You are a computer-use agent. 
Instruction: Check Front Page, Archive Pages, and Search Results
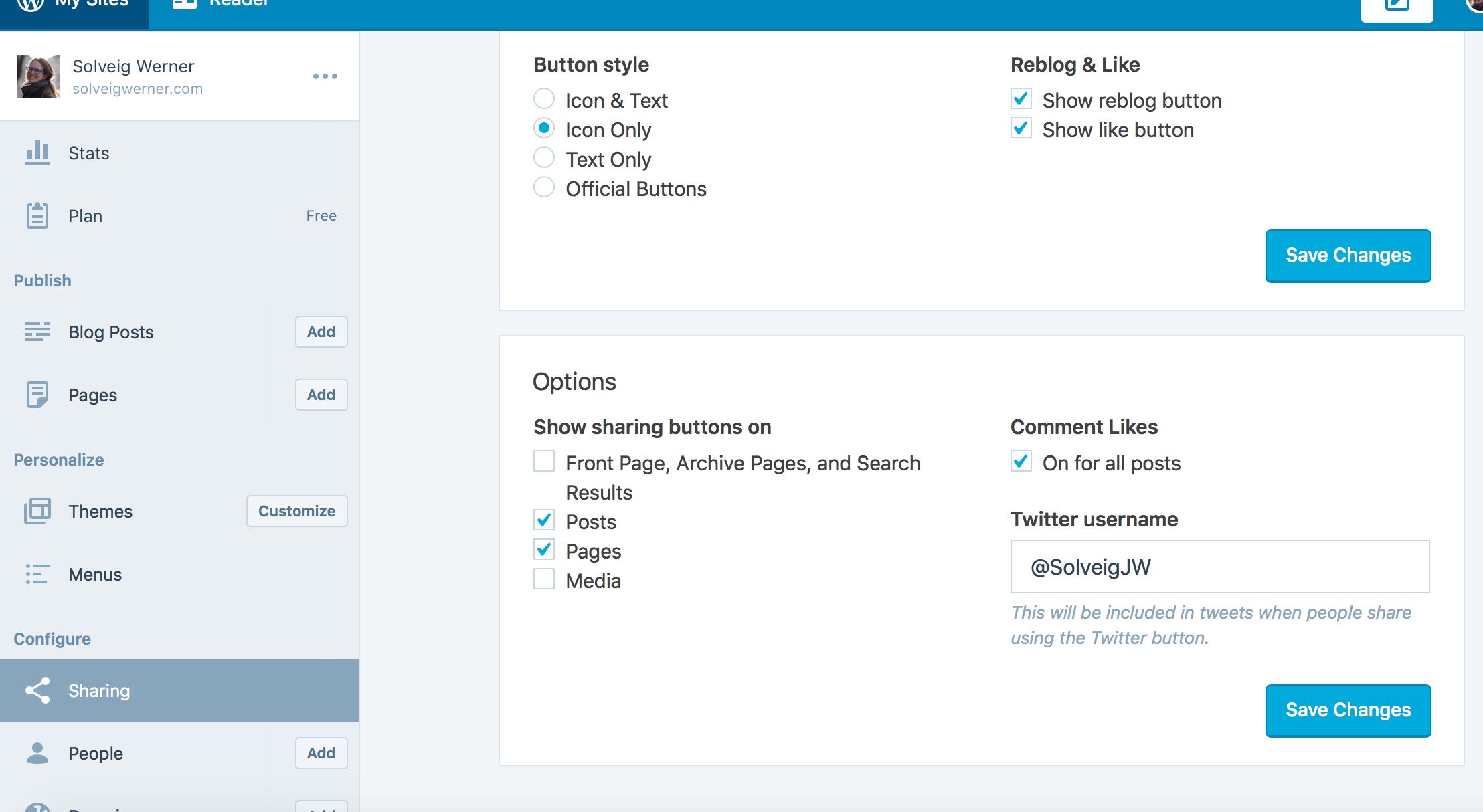coord(543,461)
